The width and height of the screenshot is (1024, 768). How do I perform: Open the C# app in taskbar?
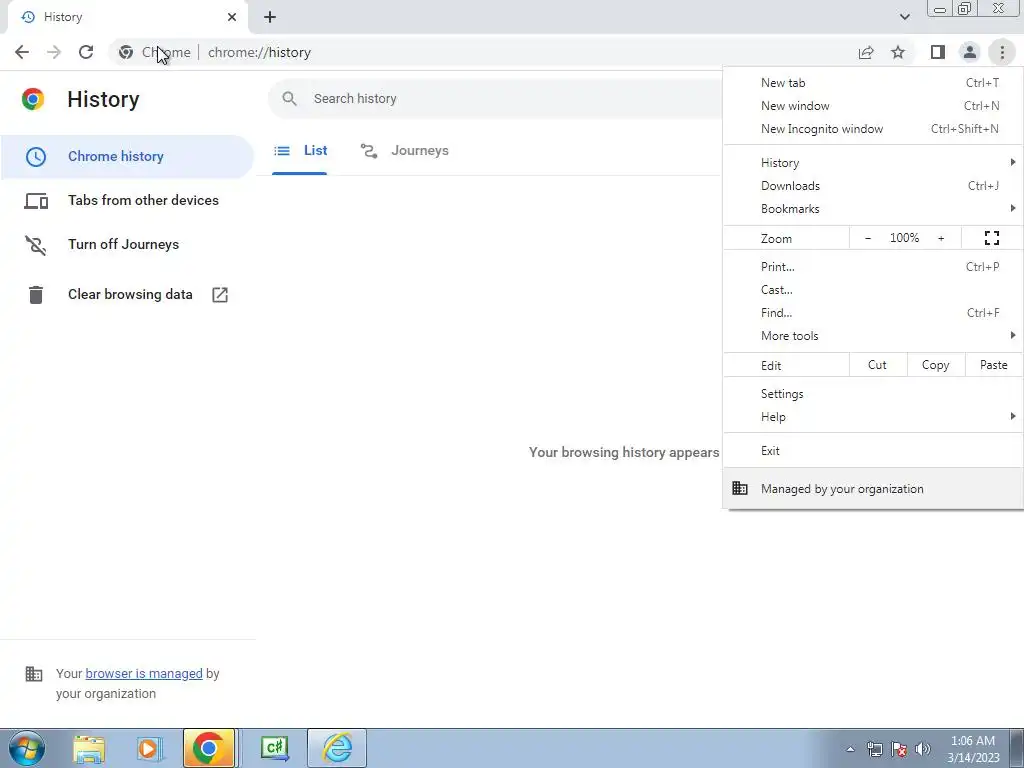275,748
